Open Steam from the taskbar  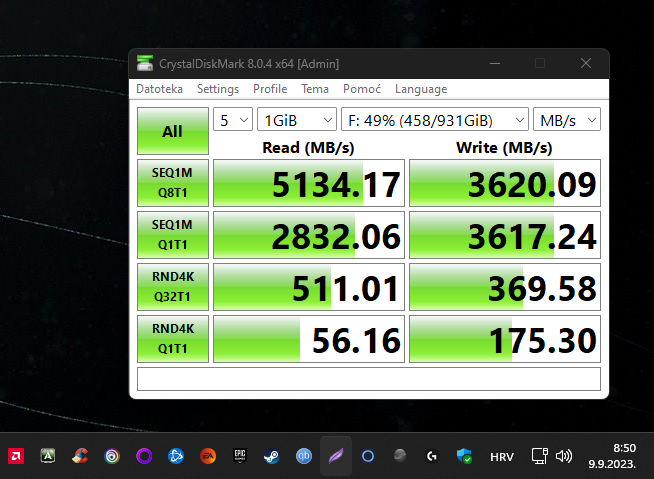pyautogui.click(x=272, y=456)
